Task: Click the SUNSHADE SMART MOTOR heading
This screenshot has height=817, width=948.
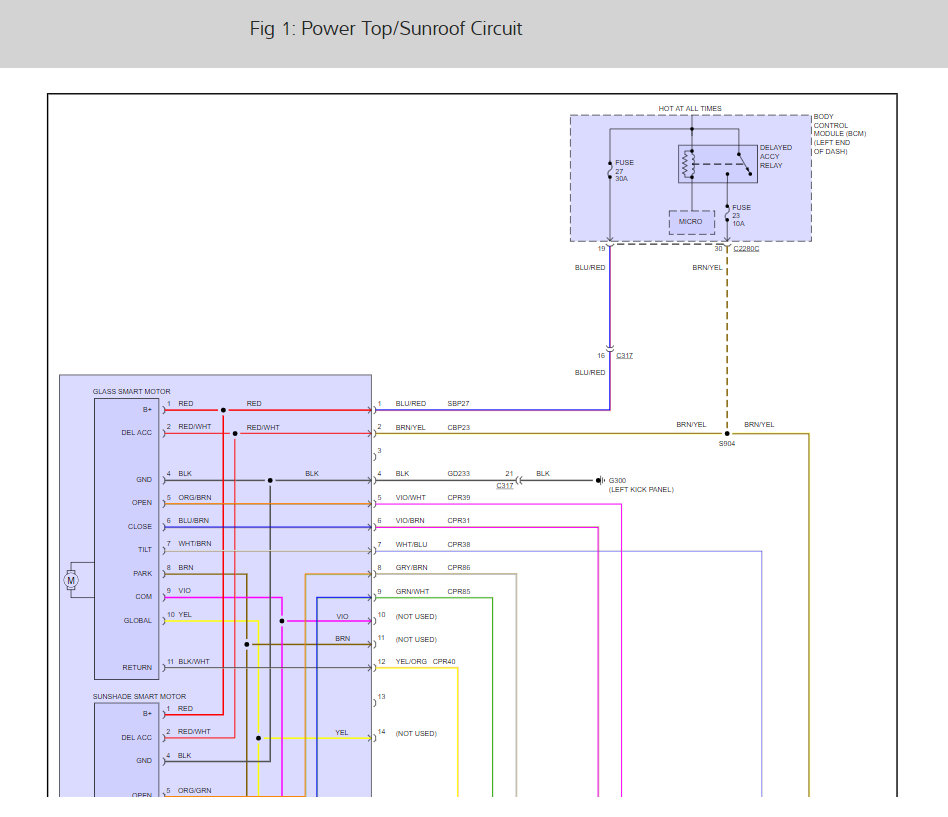Action: pyautogui.click(x=139, y=697)
